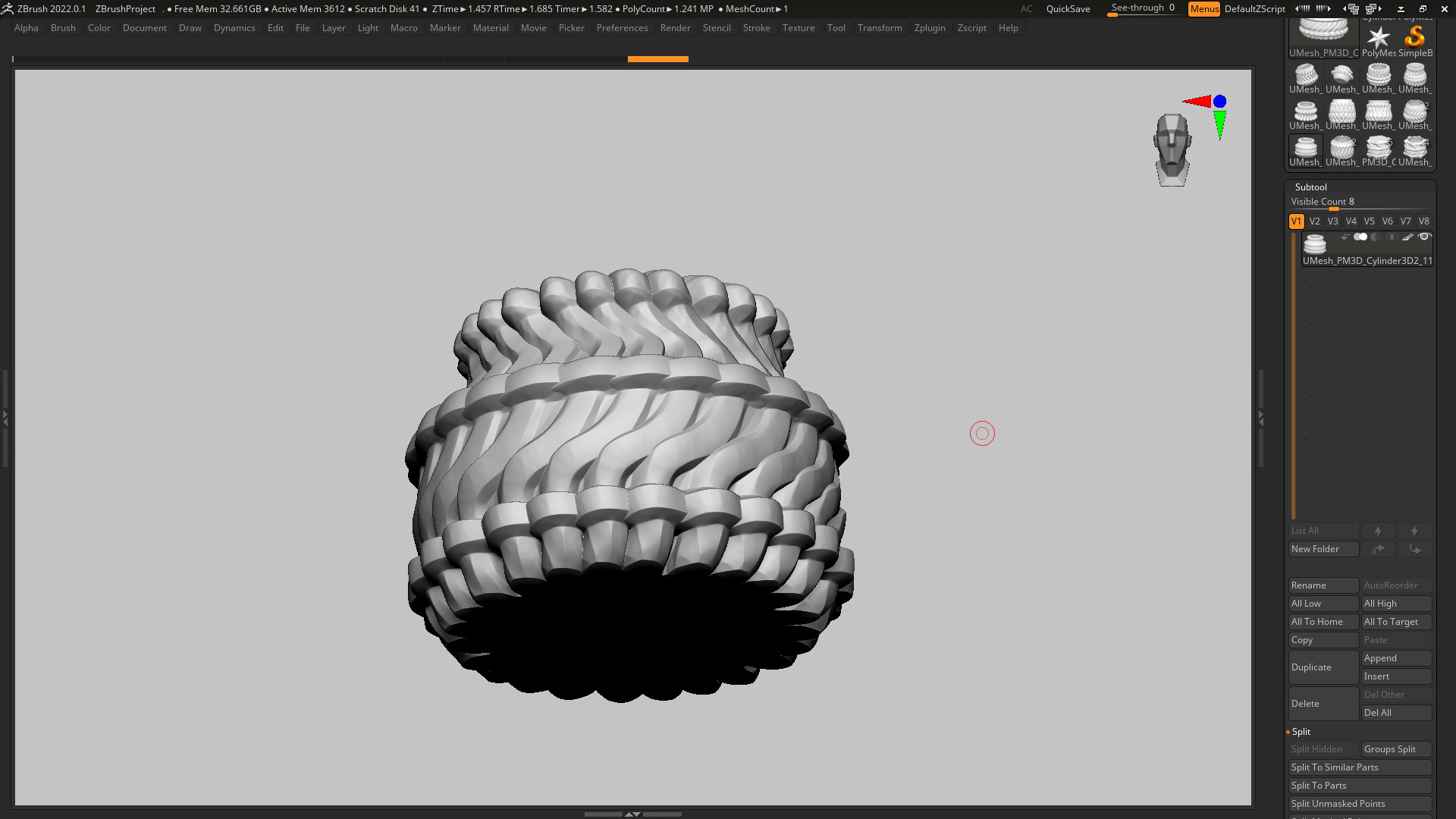Click the New Folder button
The width and height of the screenshot is (1456, 819).
point(1323,549)
